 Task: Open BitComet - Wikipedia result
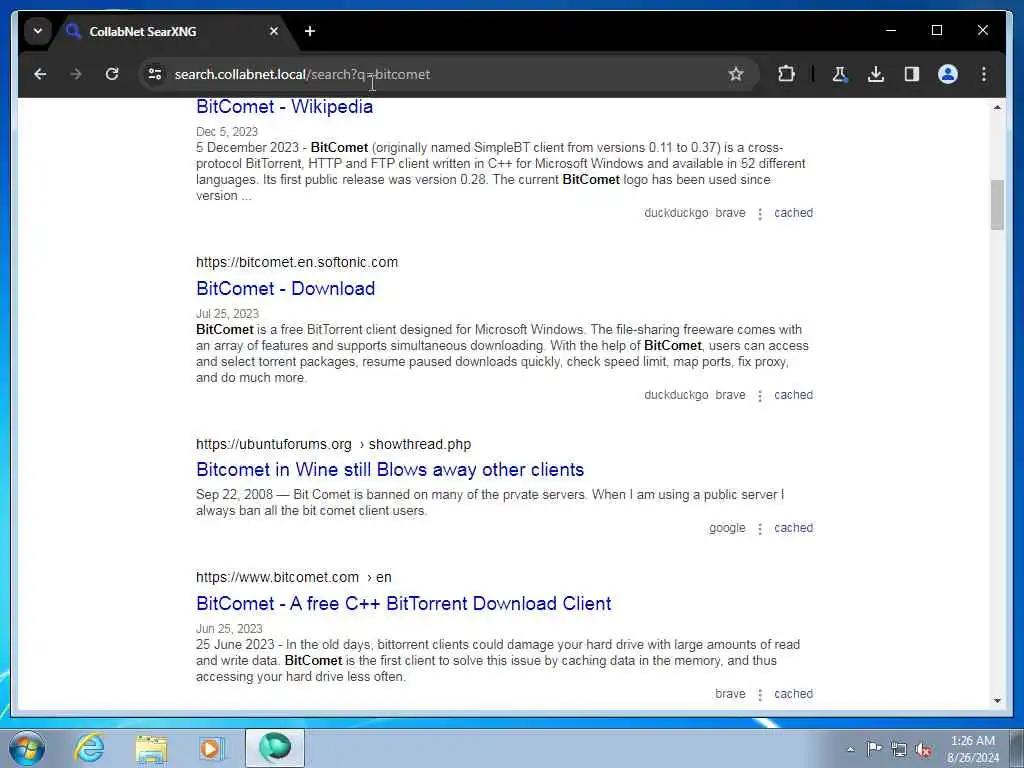coord(284,106)
